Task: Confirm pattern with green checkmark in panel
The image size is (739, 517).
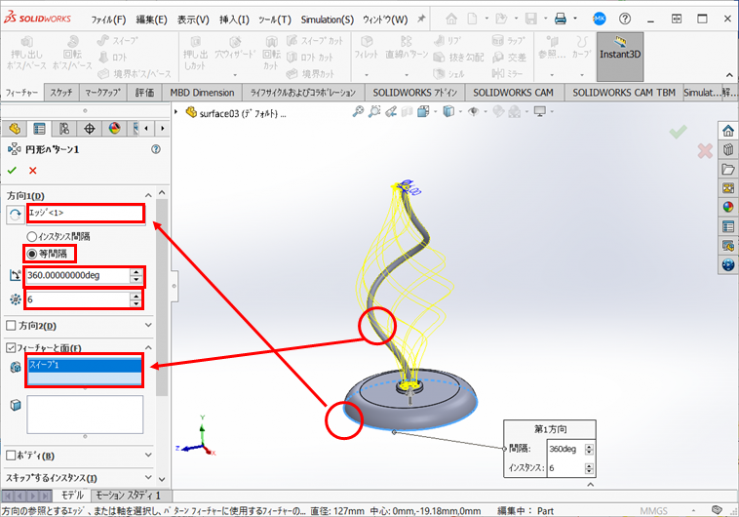Action: [x=13, y=171]
